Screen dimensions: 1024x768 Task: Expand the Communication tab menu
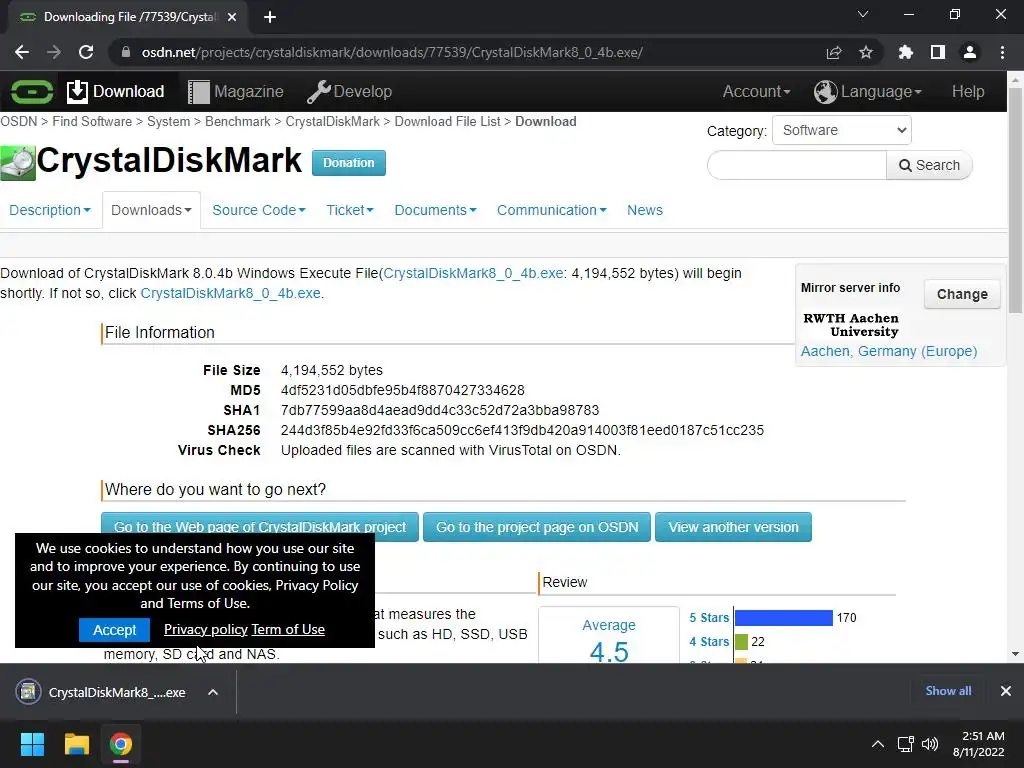[x=552, y=210]
